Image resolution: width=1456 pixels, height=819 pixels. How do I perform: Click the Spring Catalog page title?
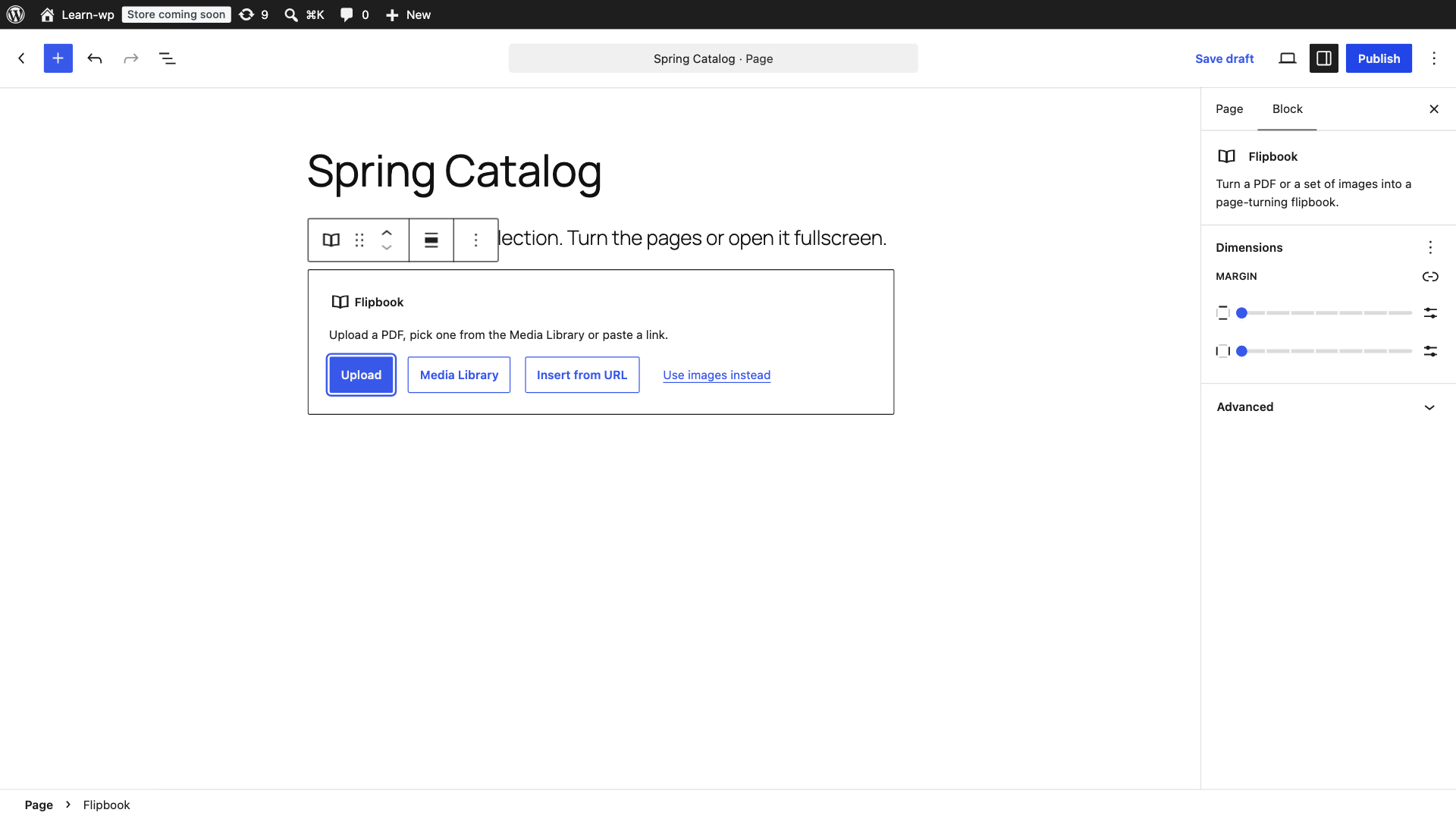point(454,171)
